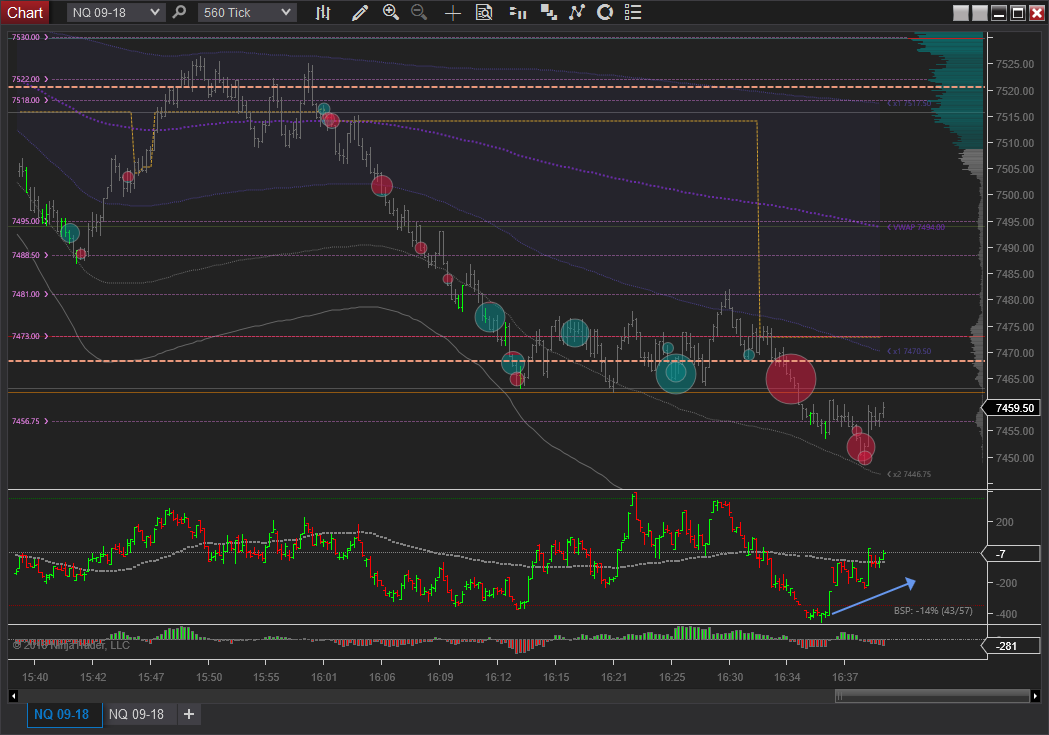This screenshot has width=1049, height=735.
Task: Click the 16:37 time axis label
Action: [845, 677]
